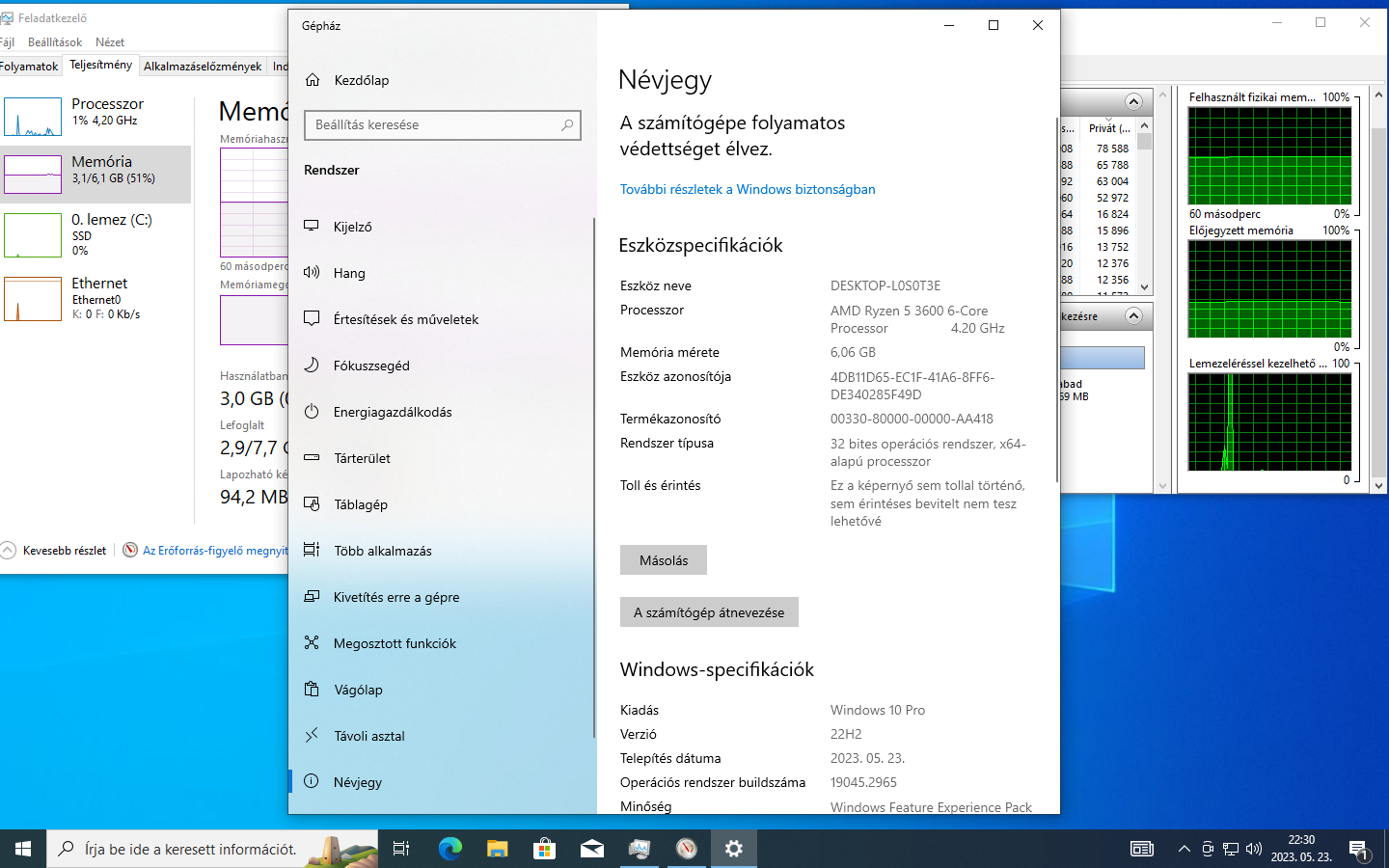Screen dimensions: 1389x868
Task: Click Settings gear icon on taskbar
Action: coord(733,849)
